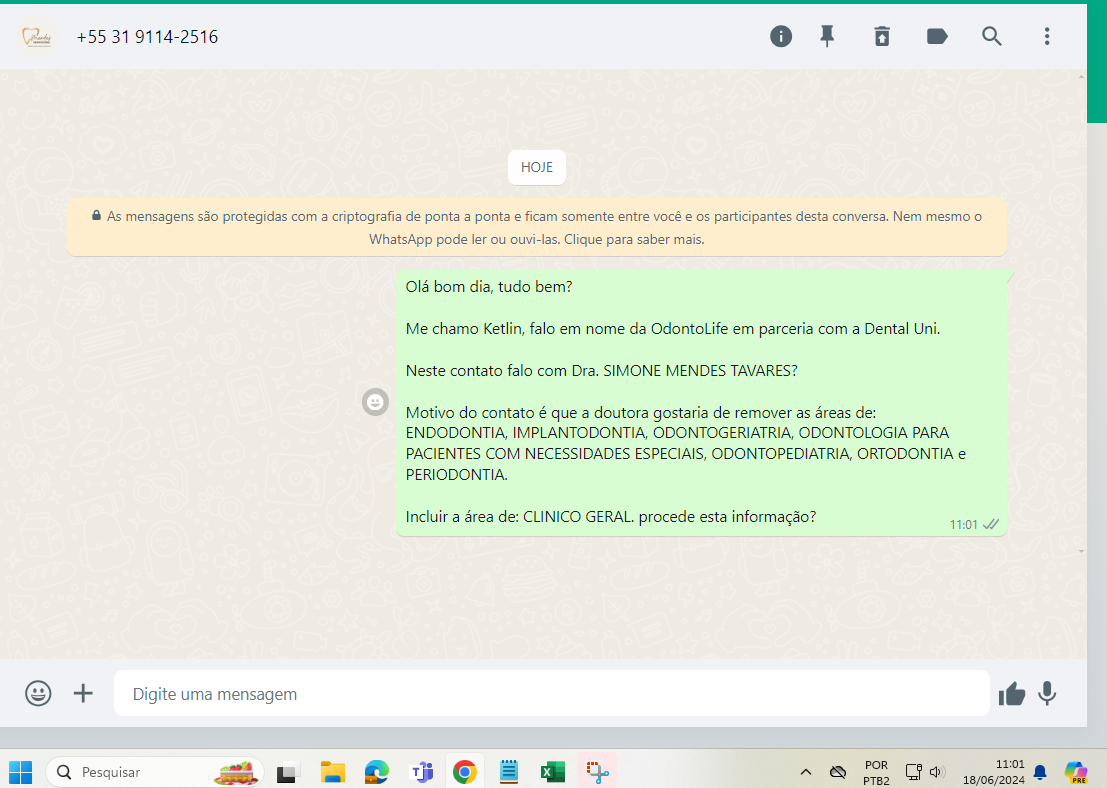Open attachments with the plus icon

(x=83, y=693)
